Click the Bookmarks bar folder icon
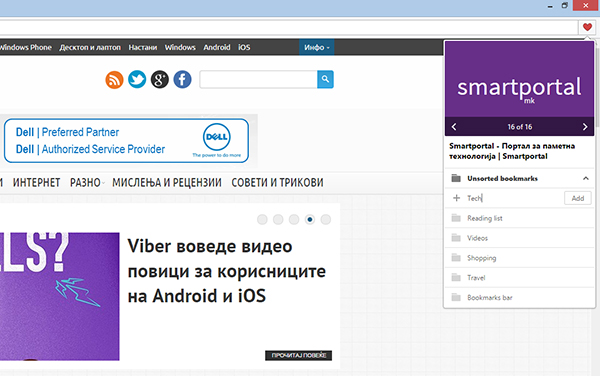This screenshot has width=600, height=376. (x=456, y=297)
